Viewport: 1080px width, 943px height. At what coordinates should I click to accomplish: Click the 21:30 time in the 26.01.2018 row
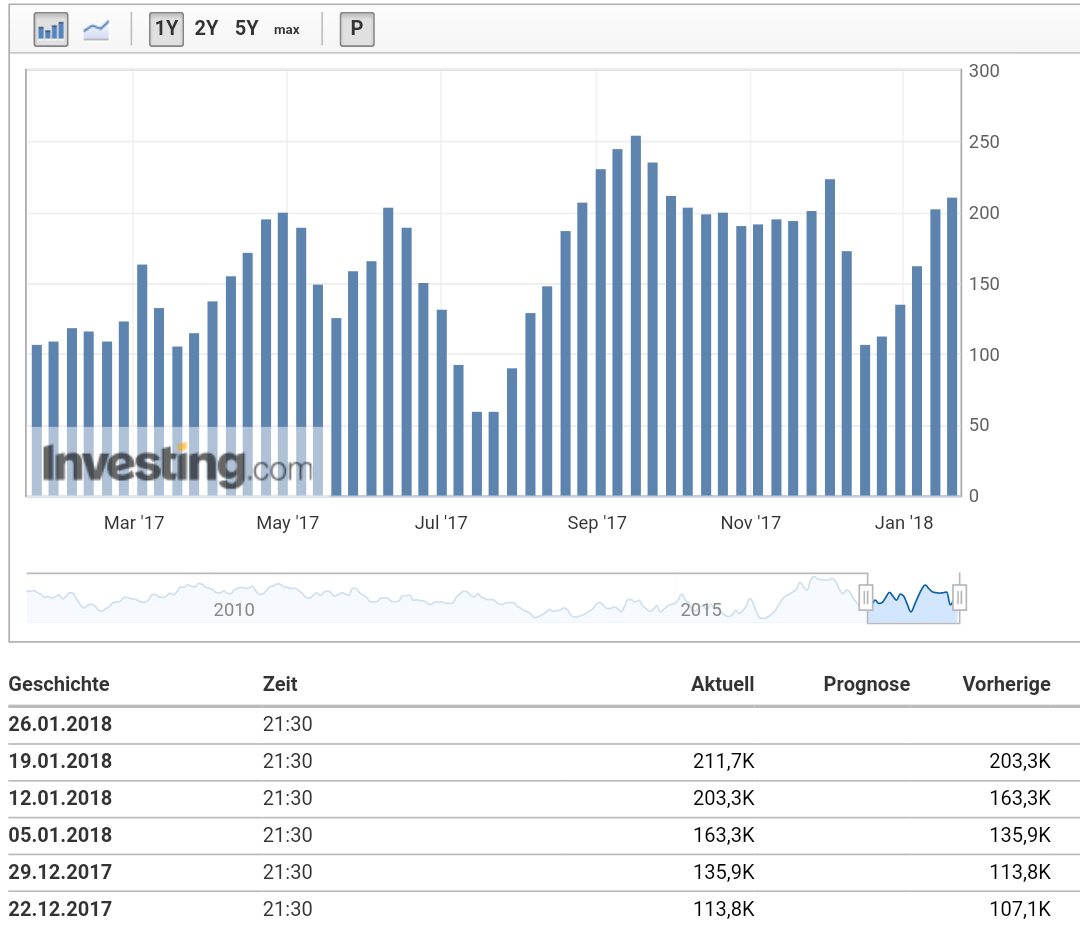tap(287, 724)
